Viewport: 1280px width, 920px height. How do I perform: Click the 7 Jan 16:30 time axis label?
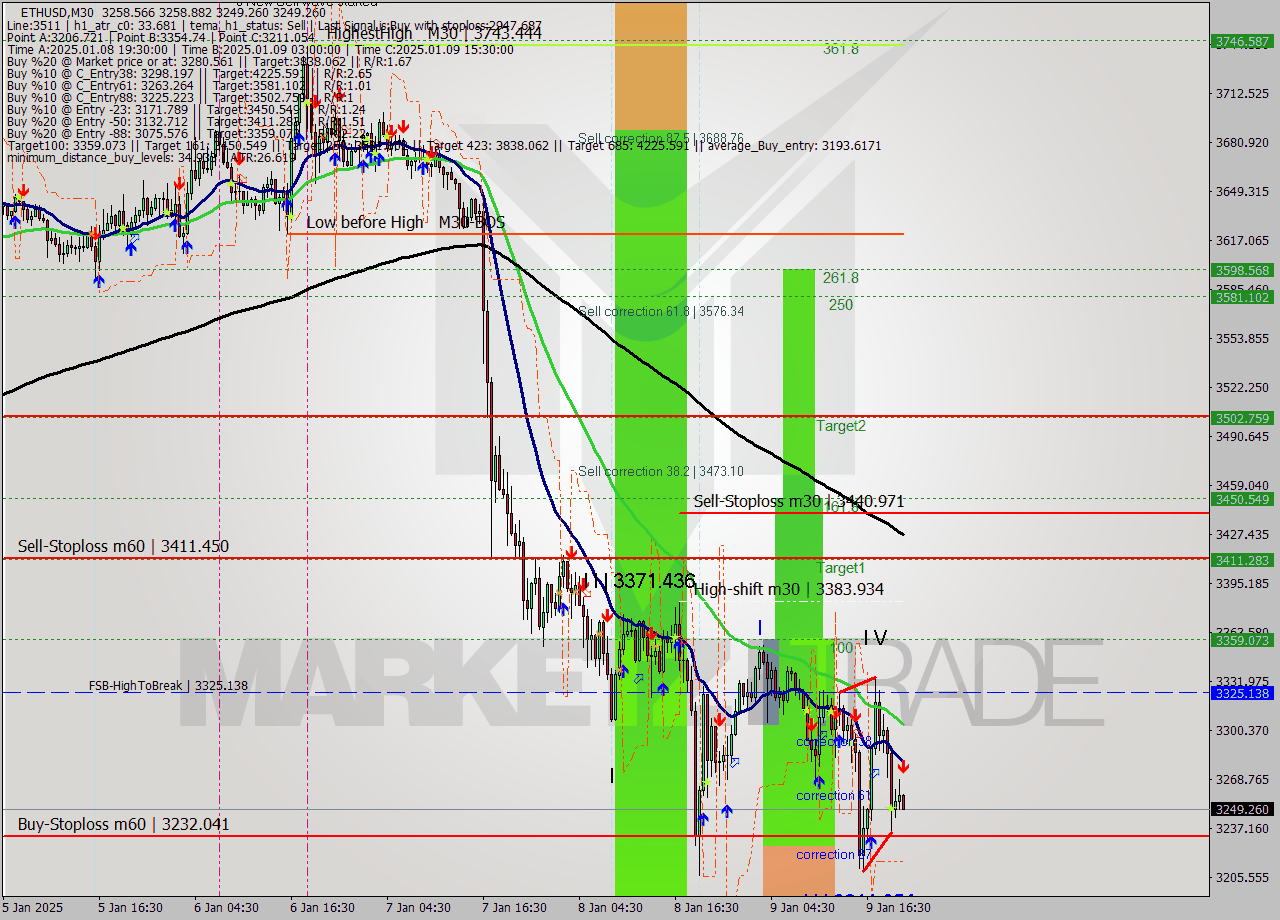coord(514,908)
